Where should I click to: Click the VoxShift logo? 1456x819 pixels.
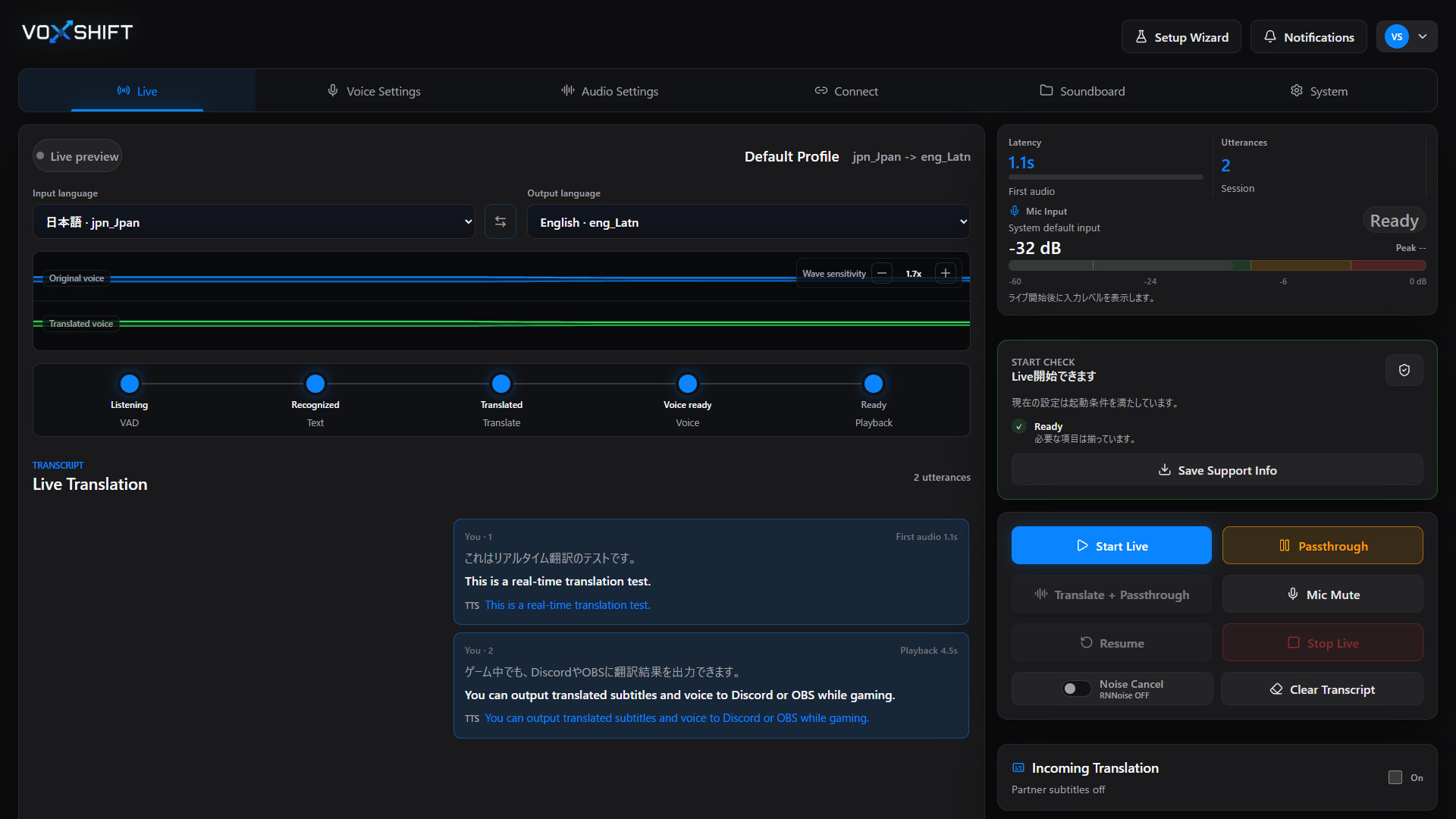click(x=77, y=32)
